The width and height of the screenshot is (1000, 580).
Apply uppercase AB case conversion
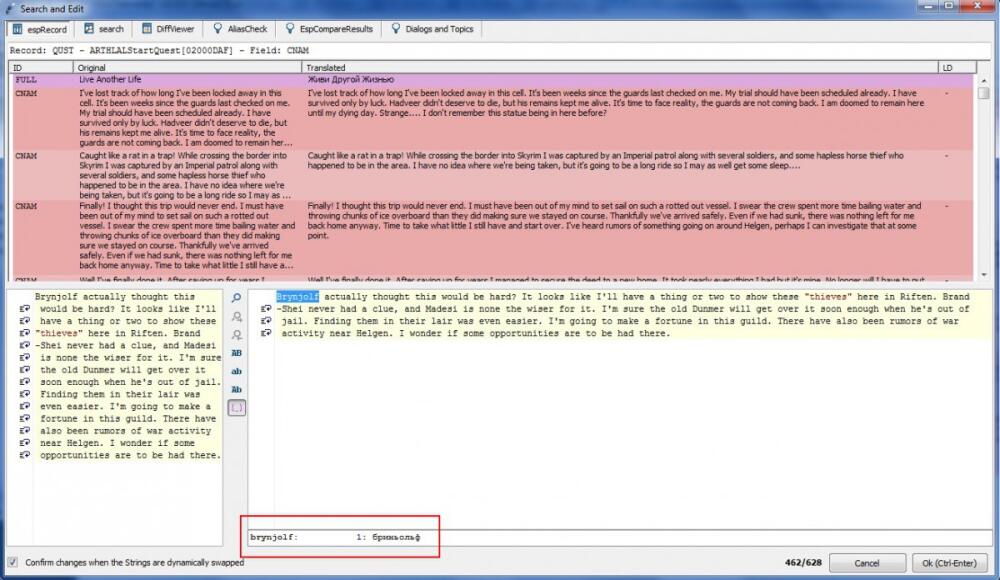[237, 353]
